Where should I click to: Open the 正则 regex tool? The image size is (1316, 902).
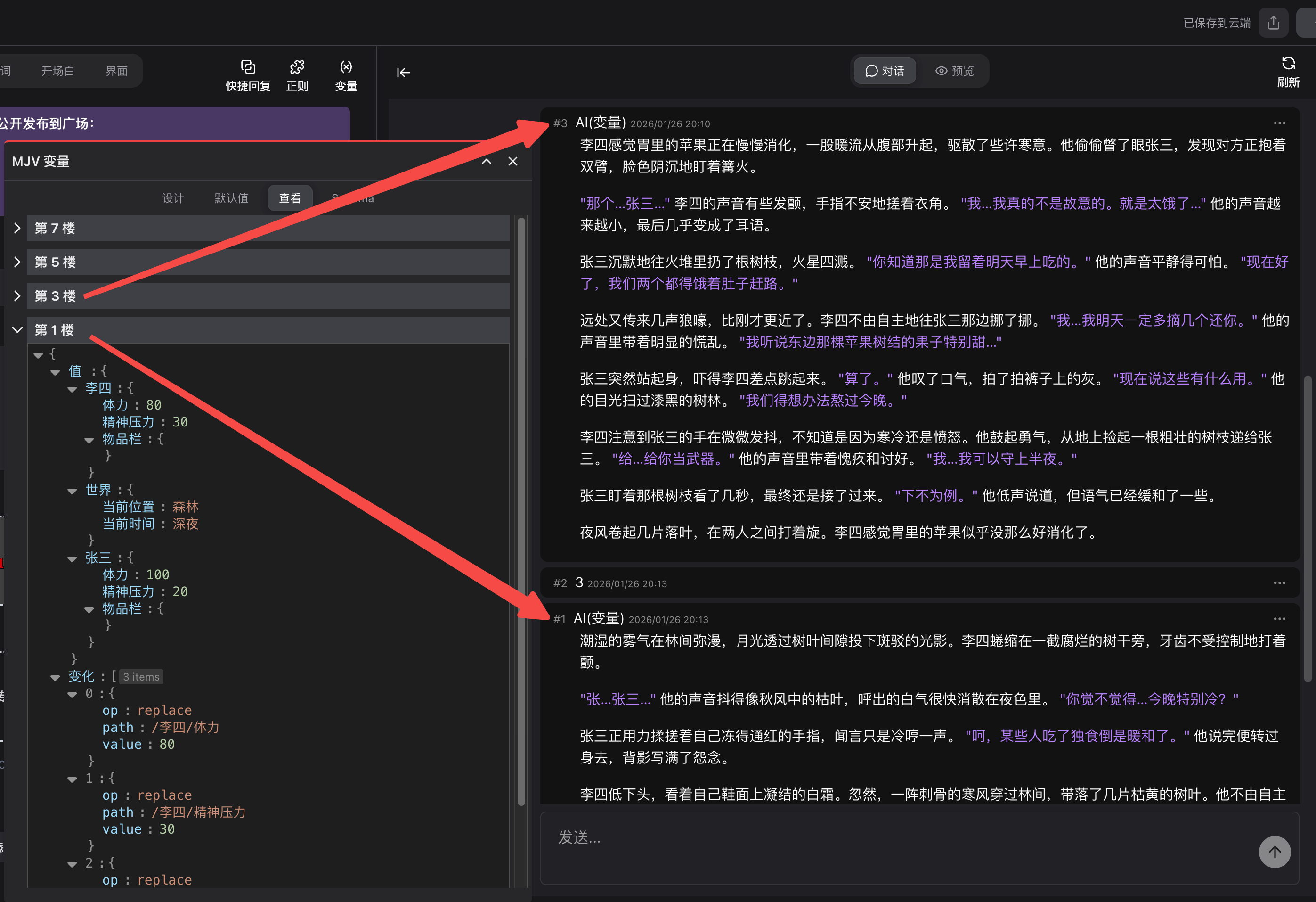[x=297, y=75]
